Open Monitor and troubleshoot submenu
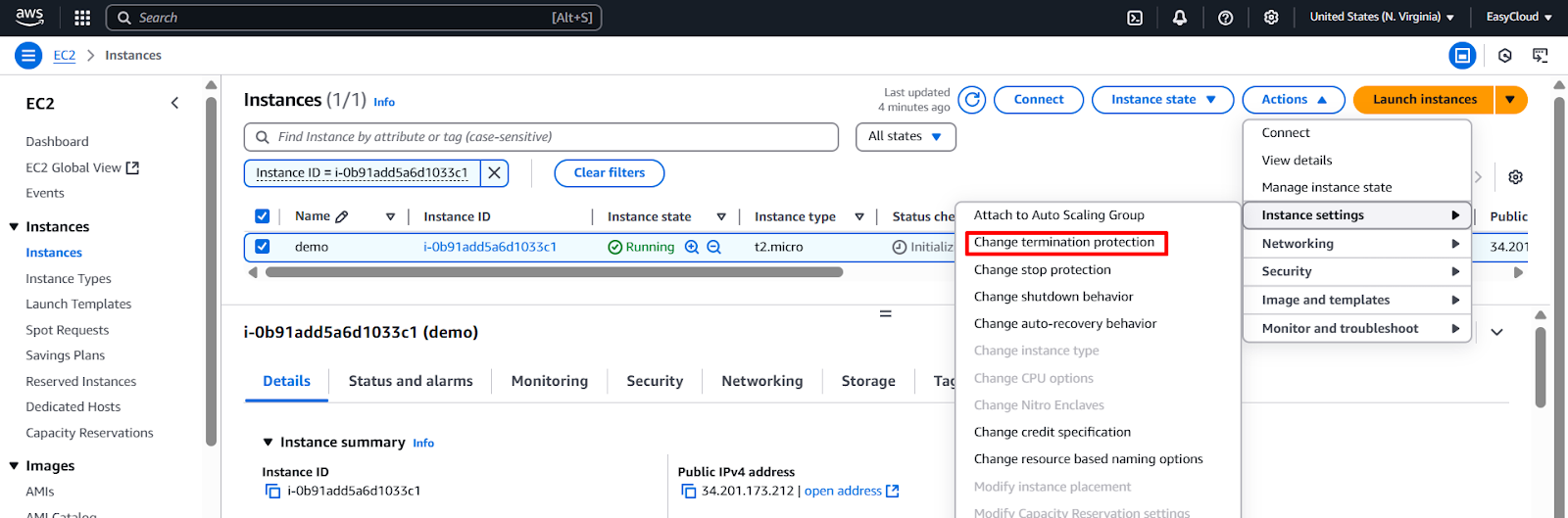This screenshot has height=518, width=1568. pyautogui.click(x=1357, y=328)
